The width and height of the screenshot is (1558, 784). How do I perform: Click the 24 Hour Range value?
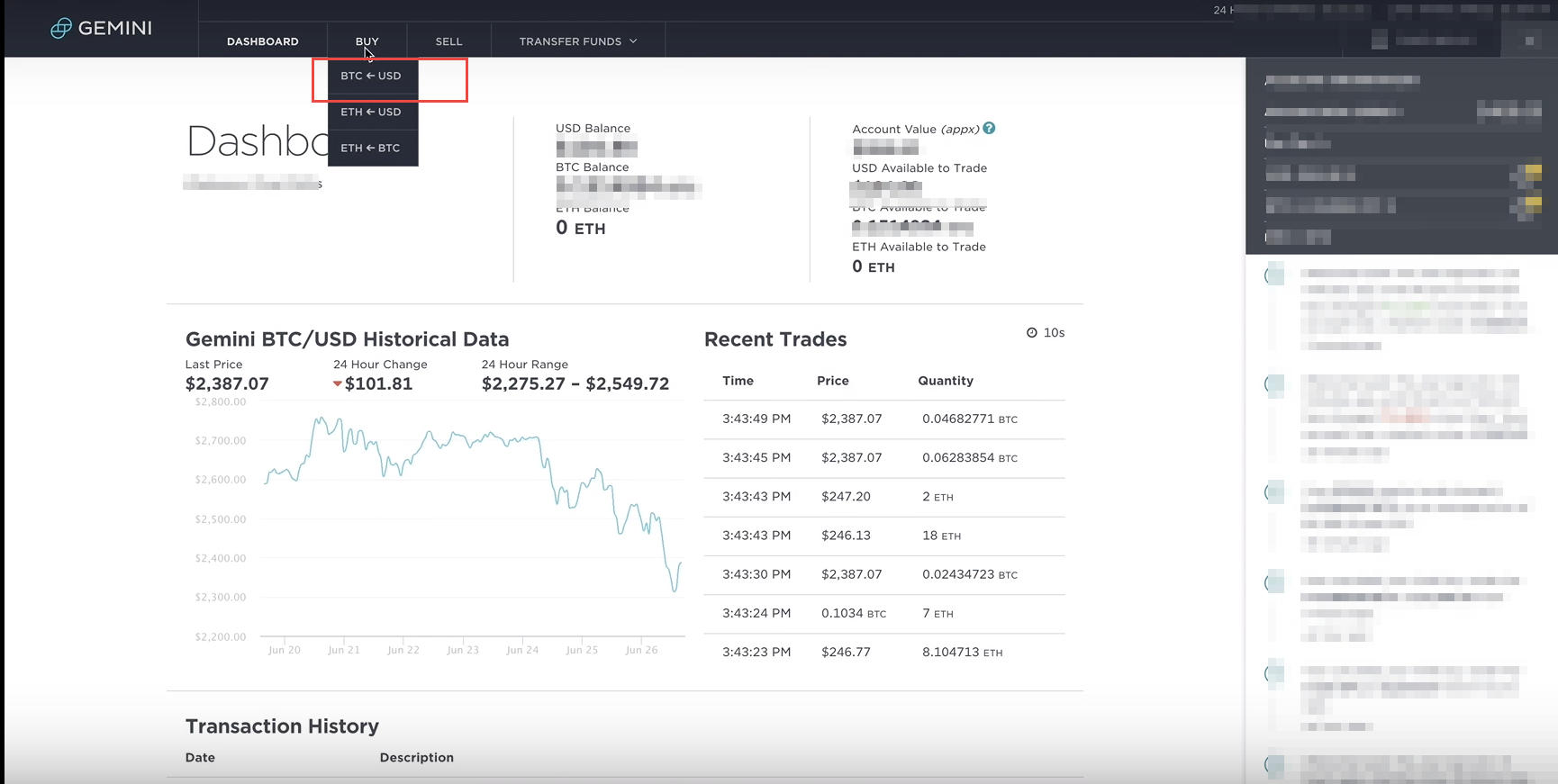[575, 383]
